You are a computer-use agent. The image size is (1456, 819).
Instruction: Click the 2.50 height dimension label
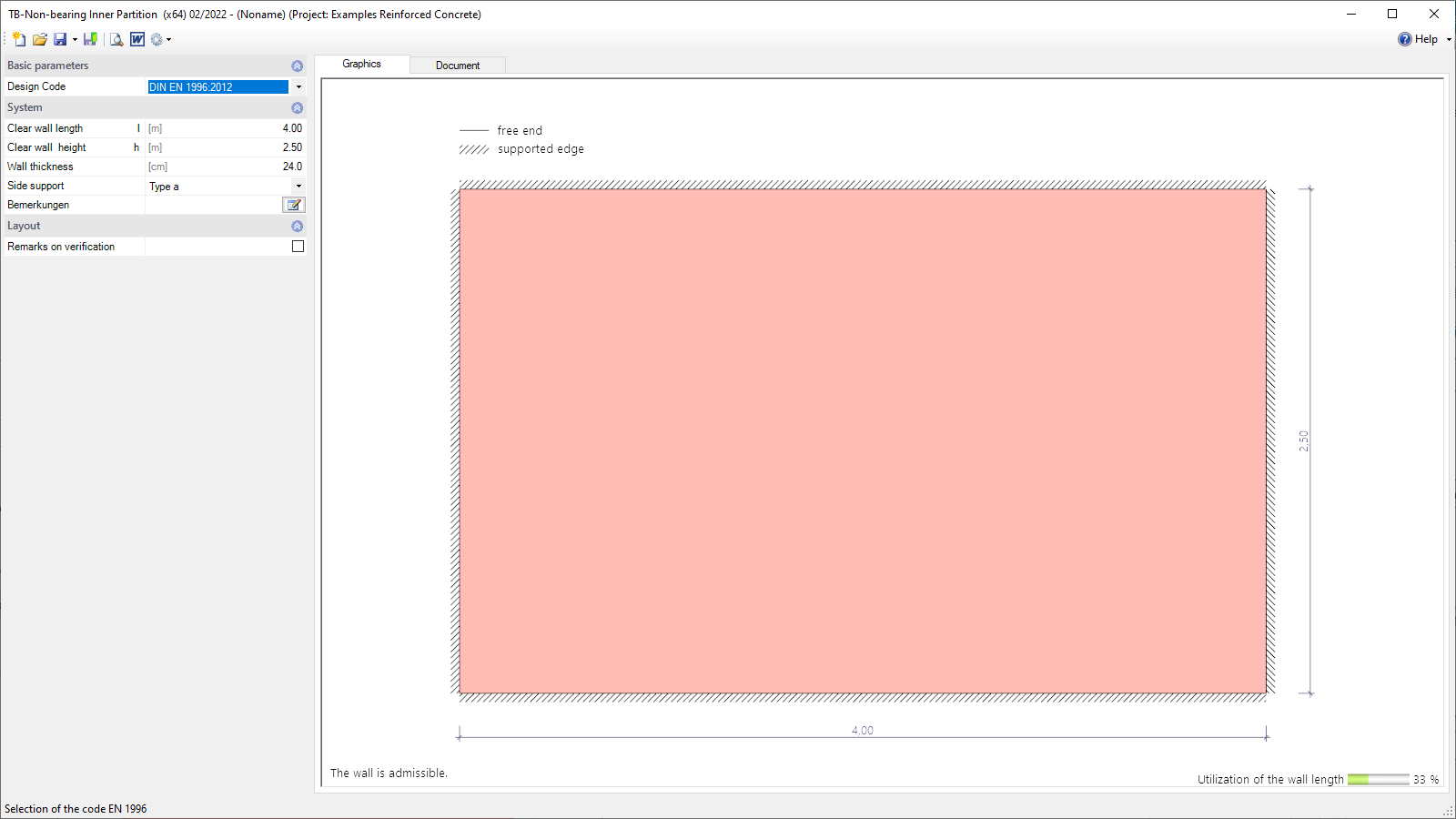(x=1303, y=441)
